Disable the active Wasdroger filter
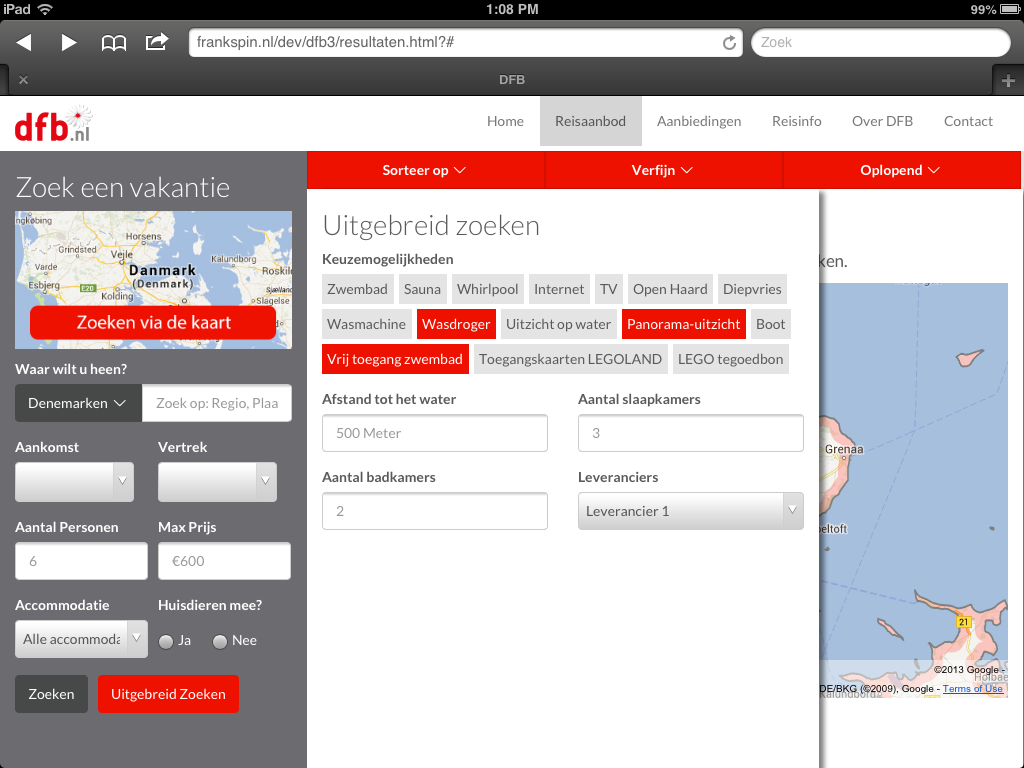1024x768 pixels. (x=456, y=324)
